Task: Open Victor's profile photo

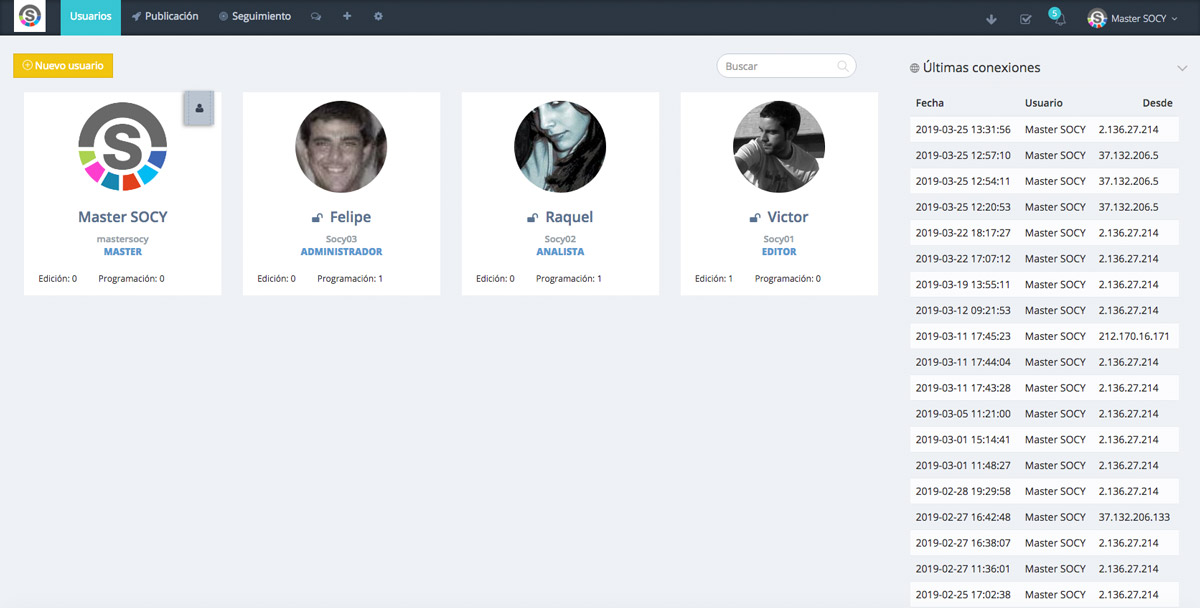Action: [779, 146]
